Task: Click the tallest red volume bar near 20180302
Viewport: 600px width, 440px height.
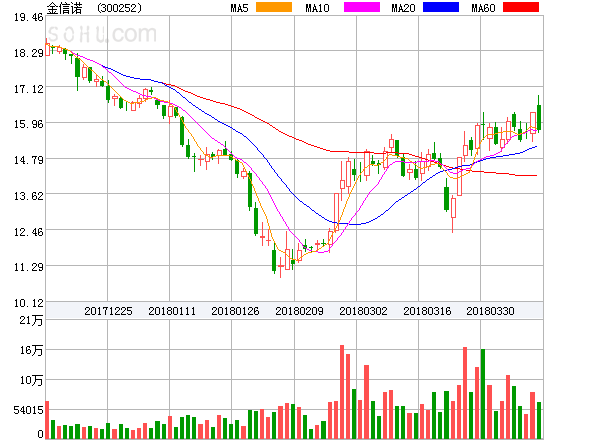Action: [342, 392]
